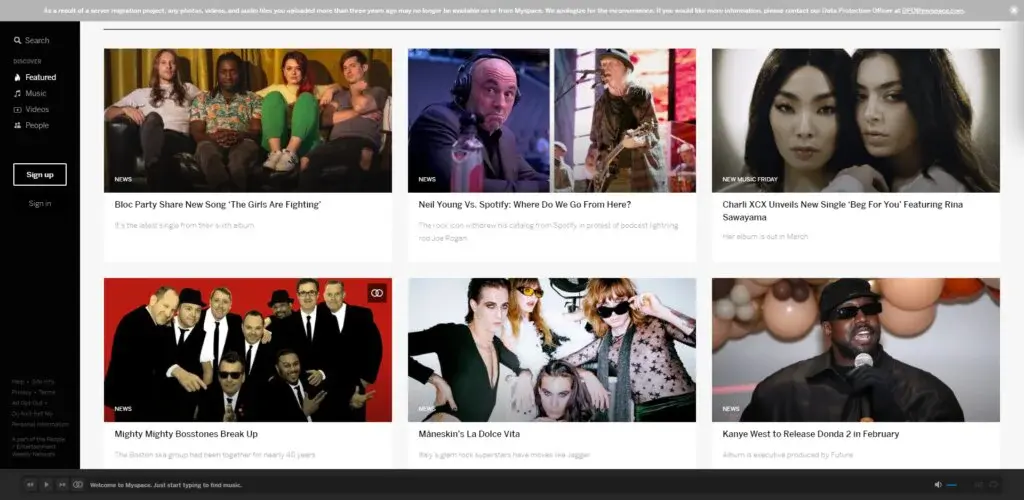Open the Mighty Mighty Bosstones group photo
The image size is (1024, 500).
(x=248, y=350)
